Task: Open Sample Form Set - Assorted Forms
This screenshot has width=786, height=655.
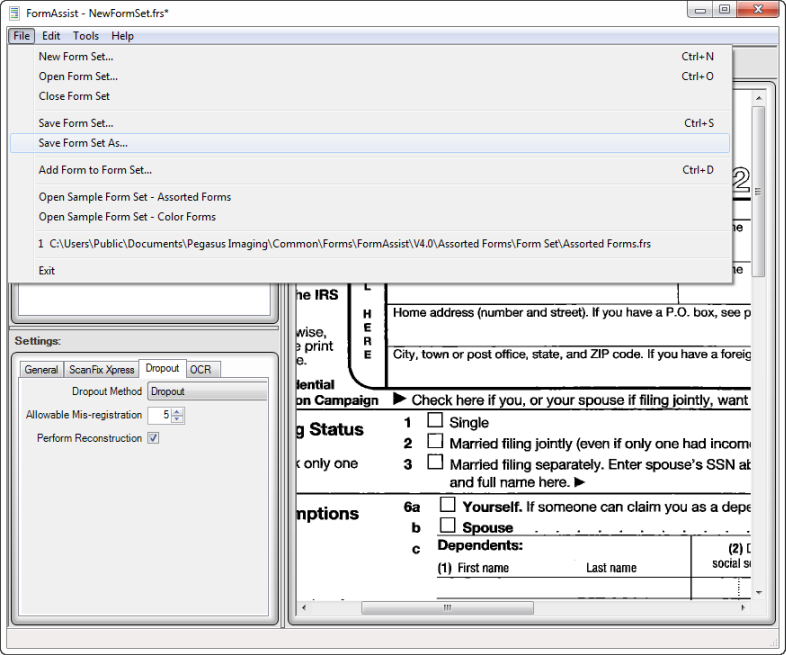Action: (x=370, y=197)
